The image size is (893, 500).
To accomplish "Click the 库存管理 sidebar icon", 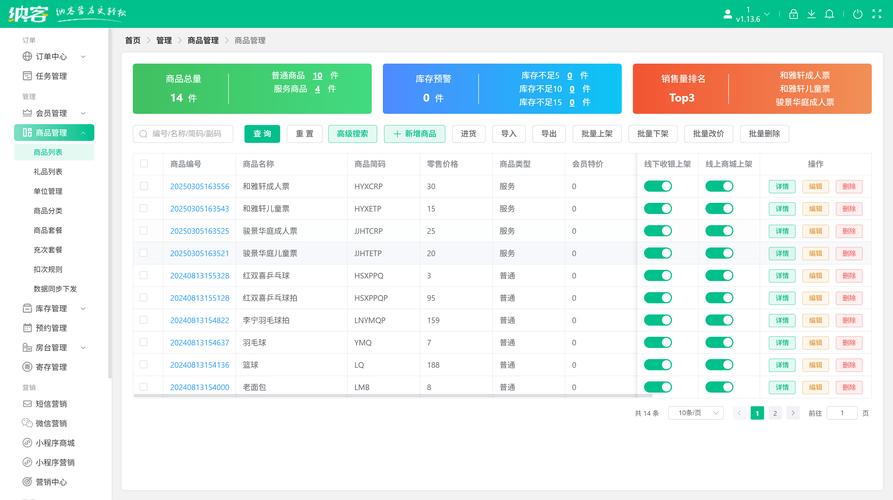I will click(27, 308).
